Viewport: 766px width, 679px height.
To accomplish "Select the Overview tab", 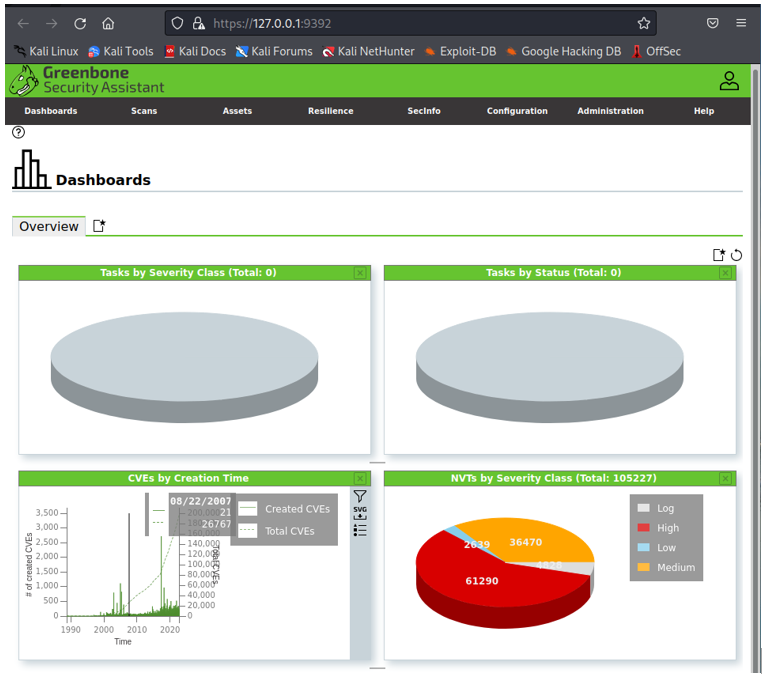I will (x=49, y=227).
